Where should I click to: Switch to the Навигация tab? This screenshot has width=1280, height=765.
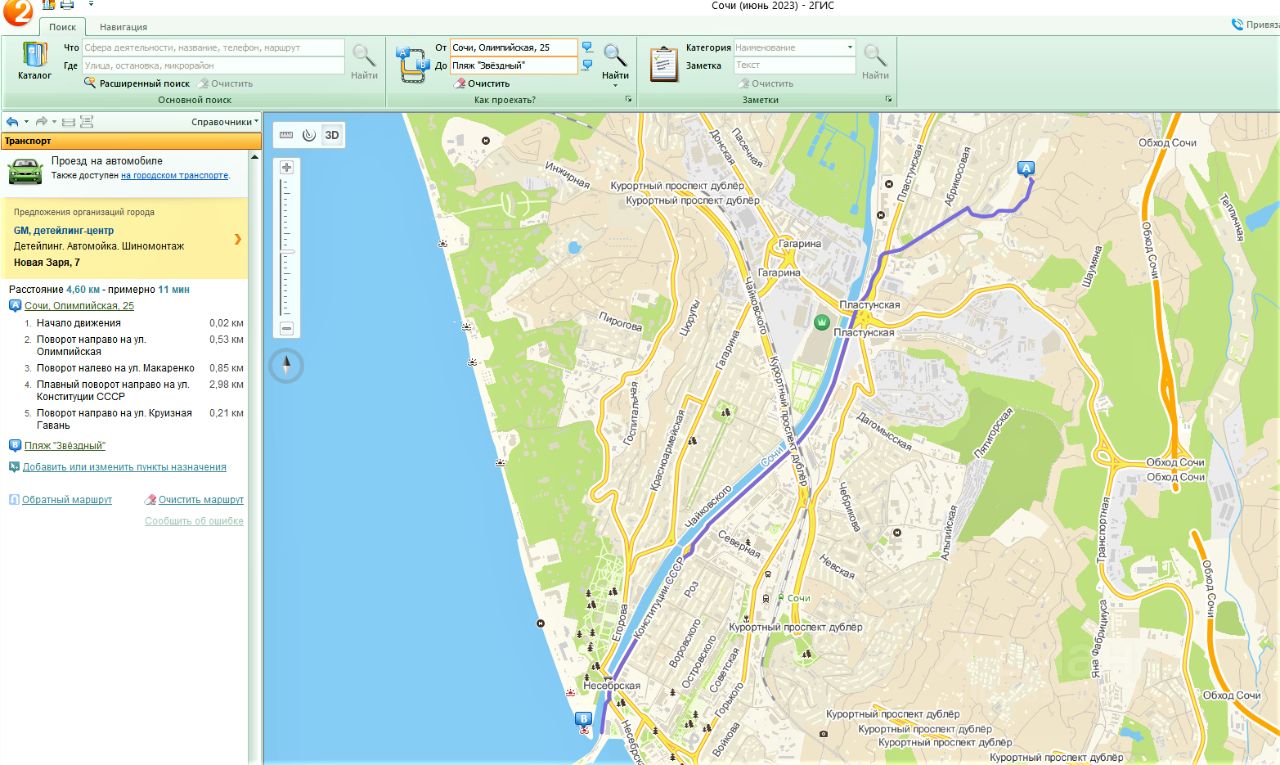pyautogui.click(x=123, y=27)
